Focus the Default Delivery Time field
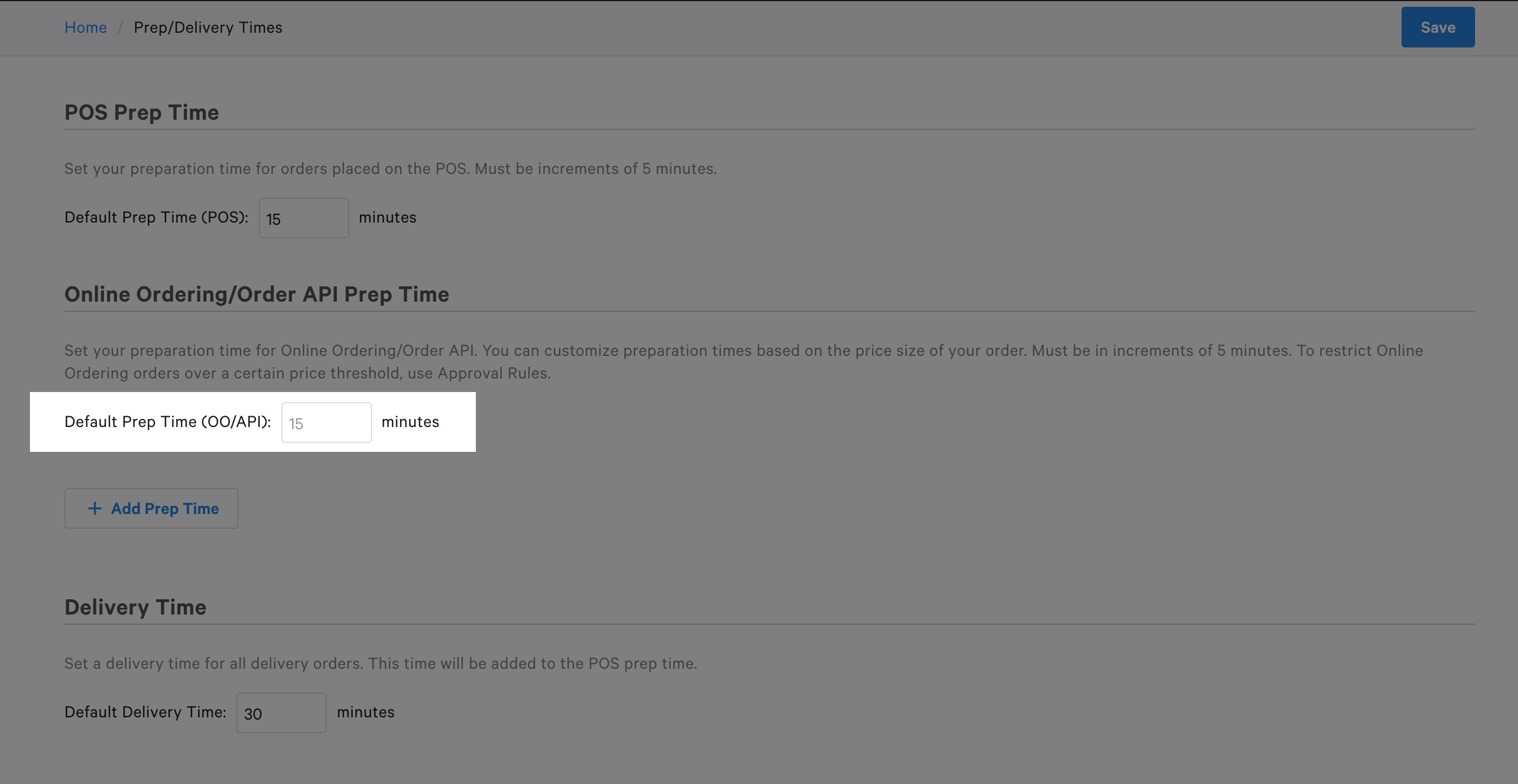 click(281, 713)
